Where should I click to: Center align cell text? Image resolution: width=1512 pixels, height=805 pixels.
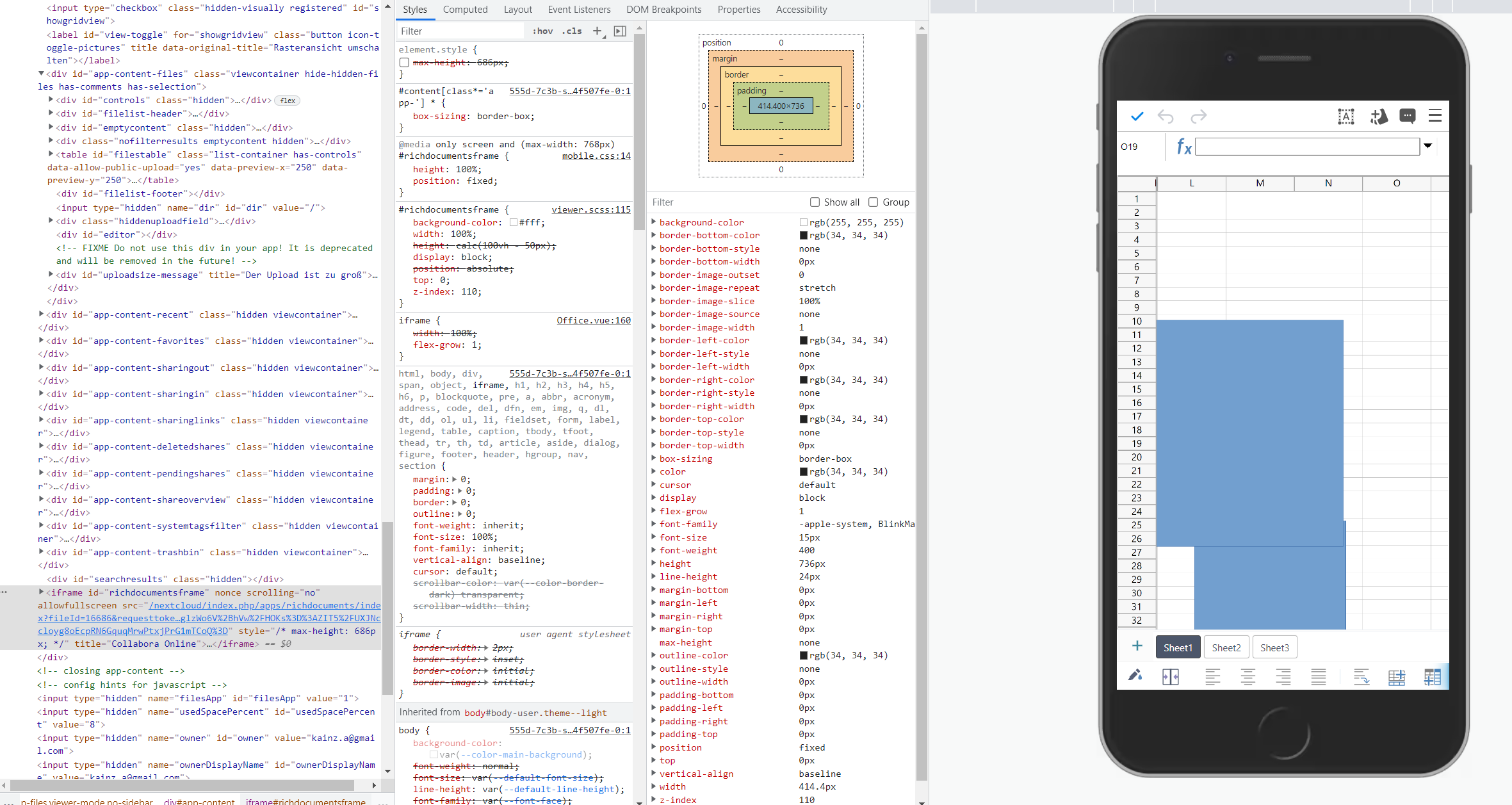pyautogui.click(x=1248, y=677)
